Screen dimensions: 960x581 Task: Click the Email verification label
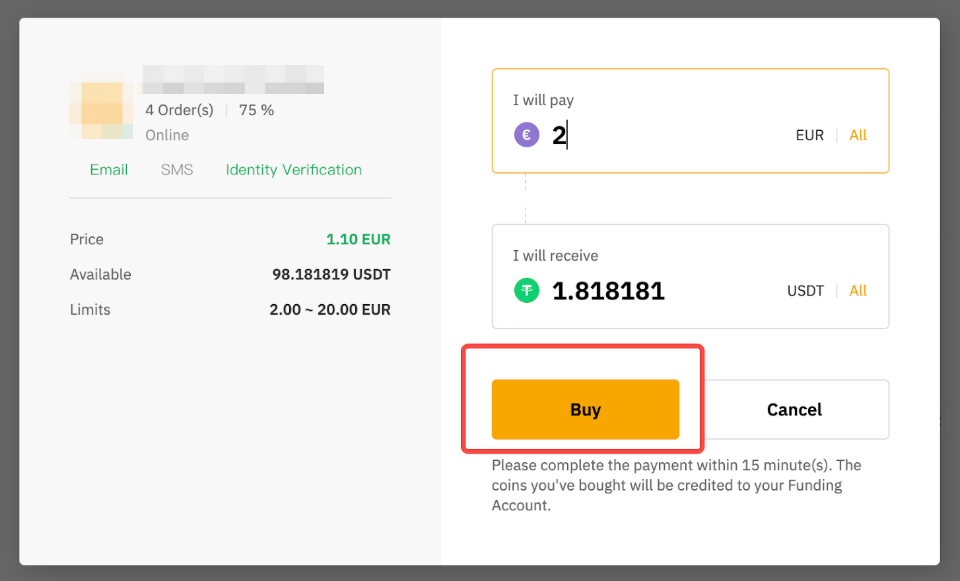[x=109, y=170]
